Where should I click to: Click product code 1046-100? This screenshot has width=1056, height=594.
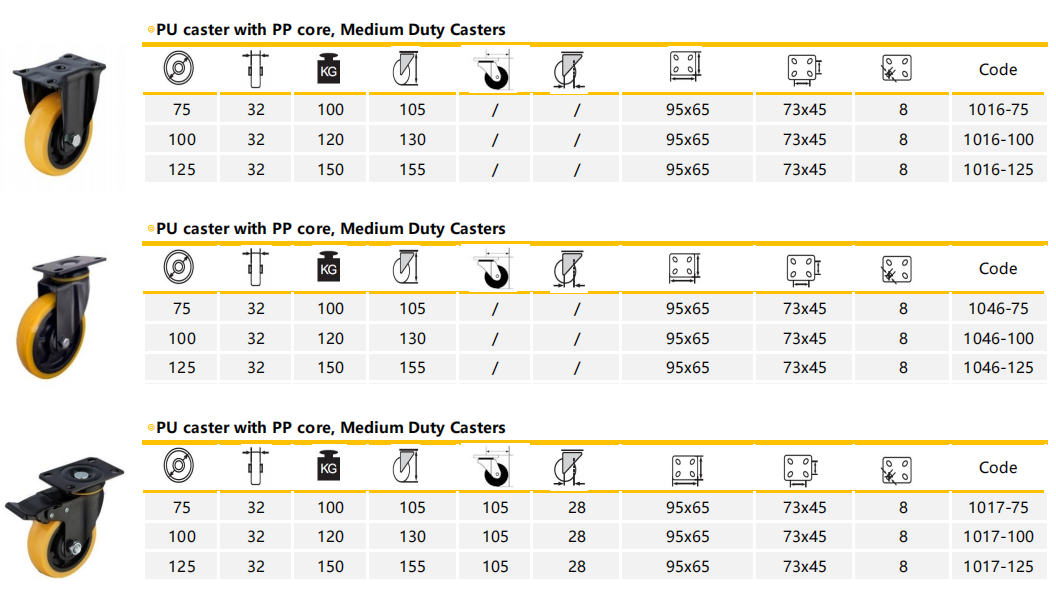click(998, 338)
